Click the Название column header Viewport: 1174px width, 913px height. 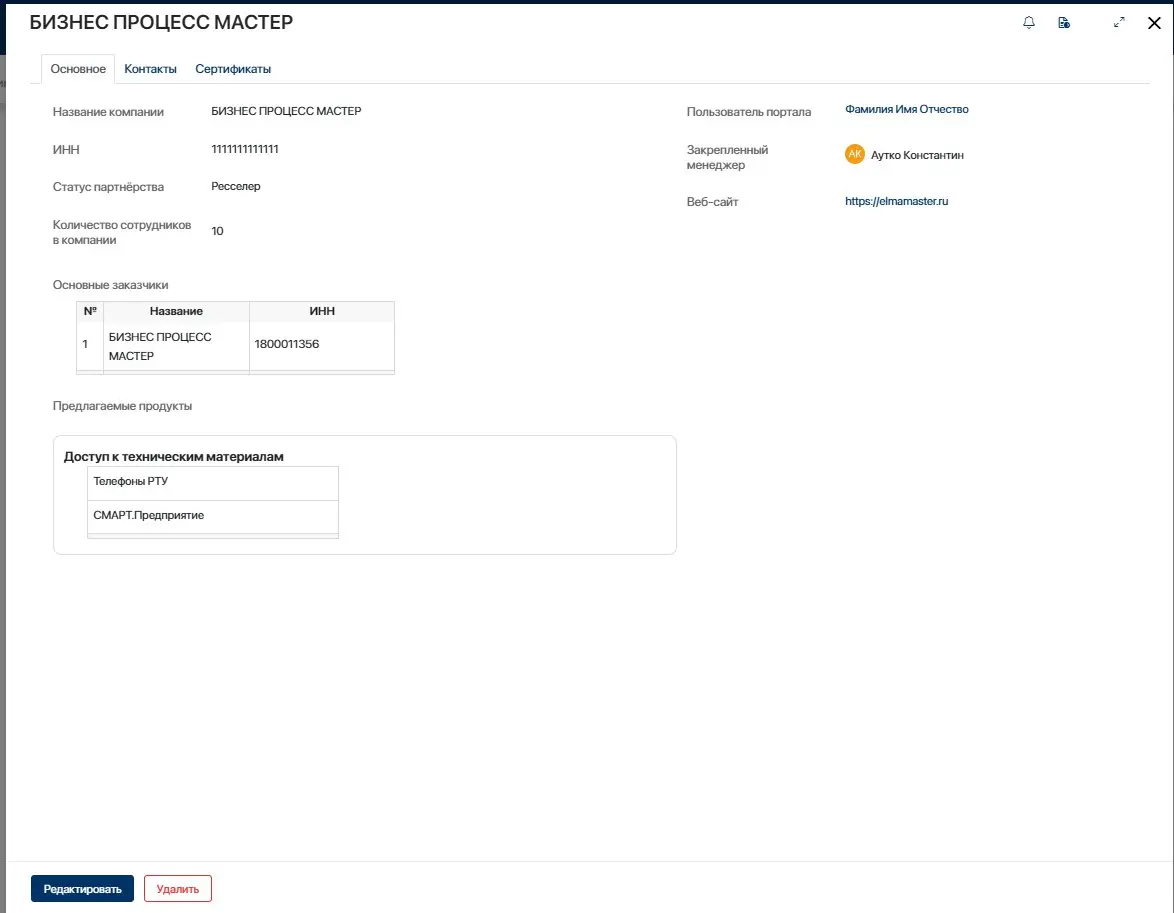coord(176,311)
